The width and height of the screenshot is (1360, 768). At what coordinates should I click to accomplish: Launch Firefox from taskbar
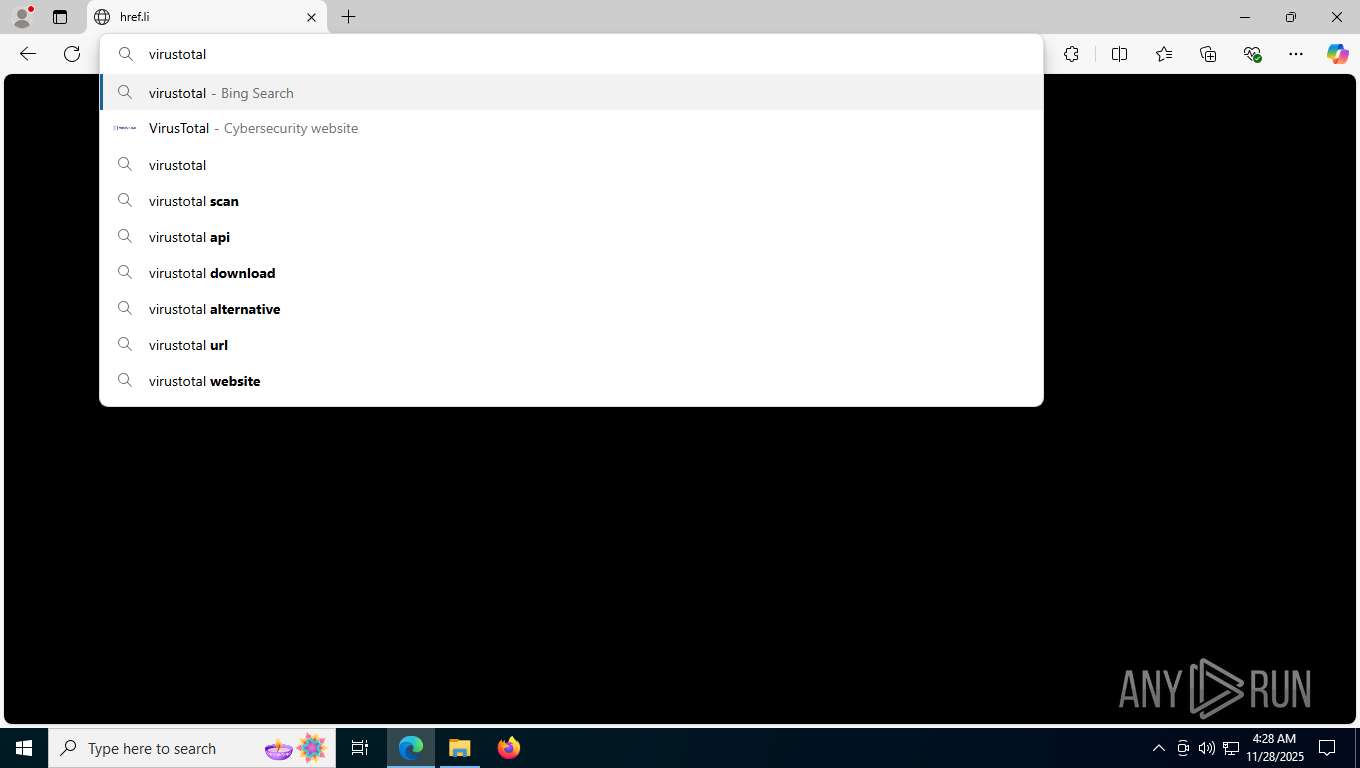tap(508, 748)
